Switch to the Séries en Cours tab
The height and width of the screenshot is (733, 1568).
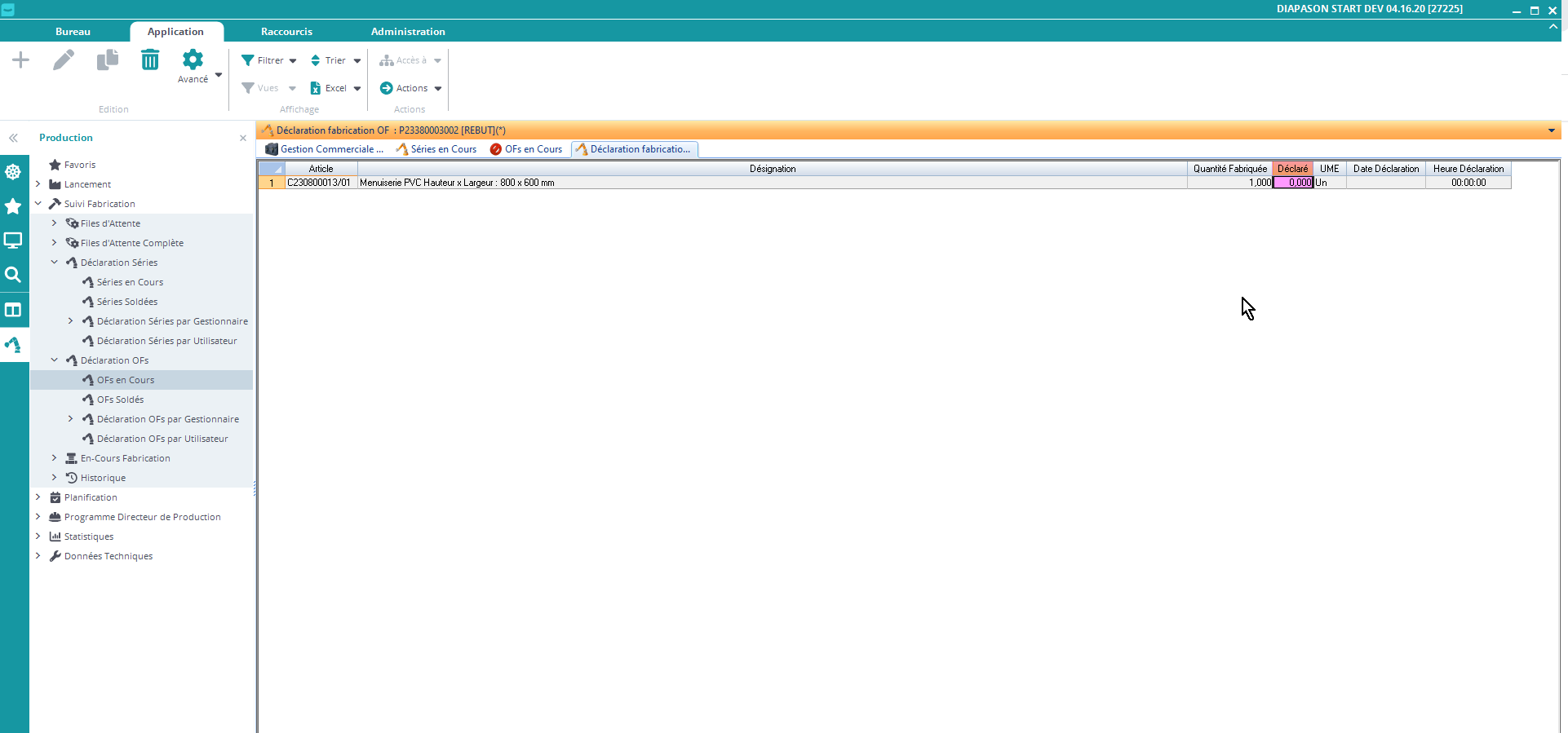436,149
